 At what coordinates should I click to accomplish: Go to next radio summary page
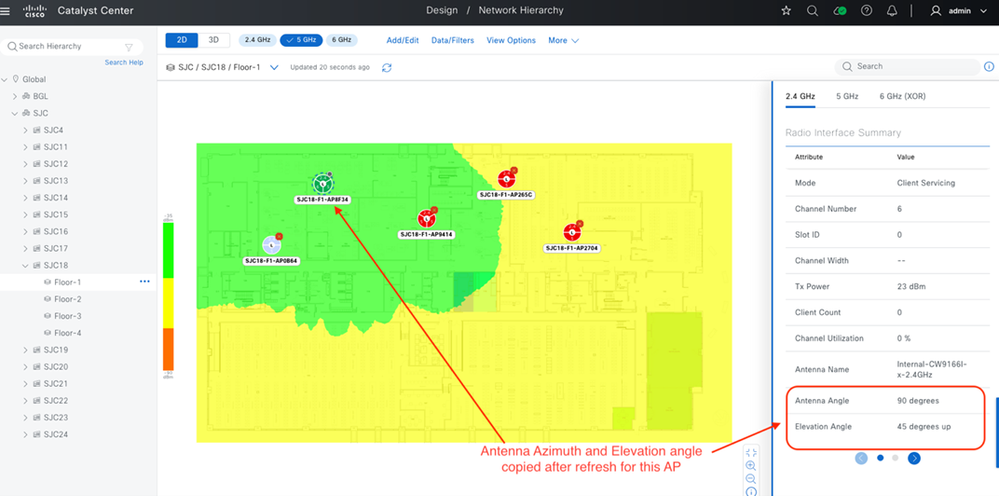click(x=914, y=458)
